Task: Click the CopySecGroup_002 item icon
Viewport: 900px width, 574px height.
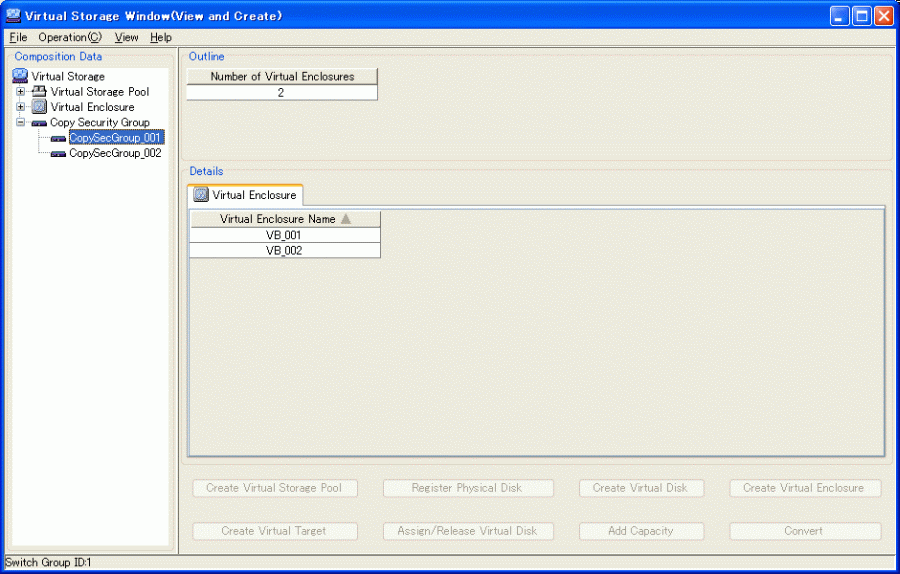Action: click(x=58, y=154)
